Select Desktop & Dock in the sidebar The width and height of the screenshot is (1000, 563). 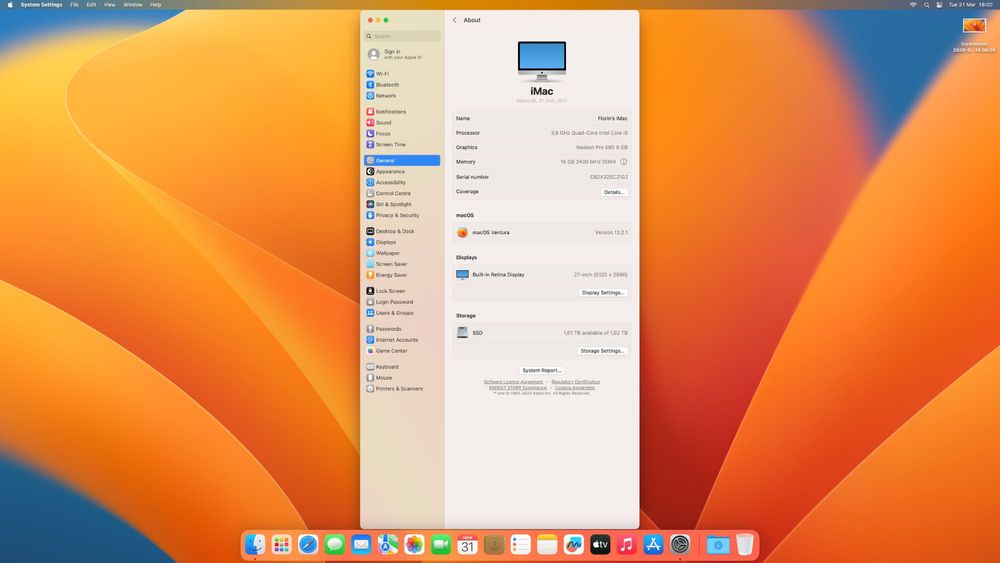click(402, 231)
